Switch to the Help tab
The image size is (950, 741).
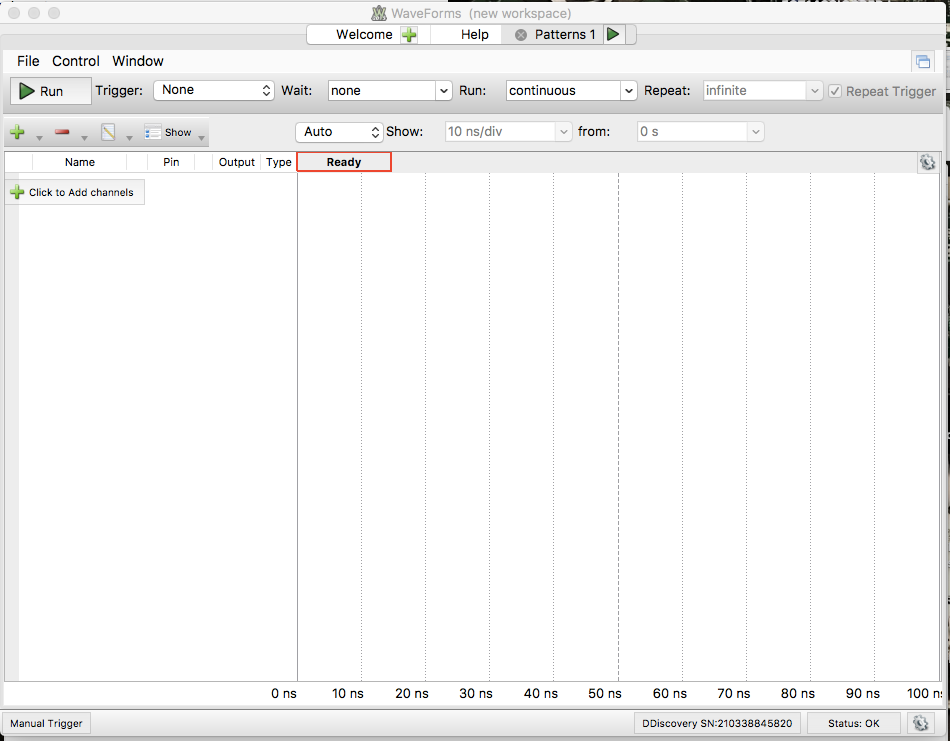click(x=474, y=35)
